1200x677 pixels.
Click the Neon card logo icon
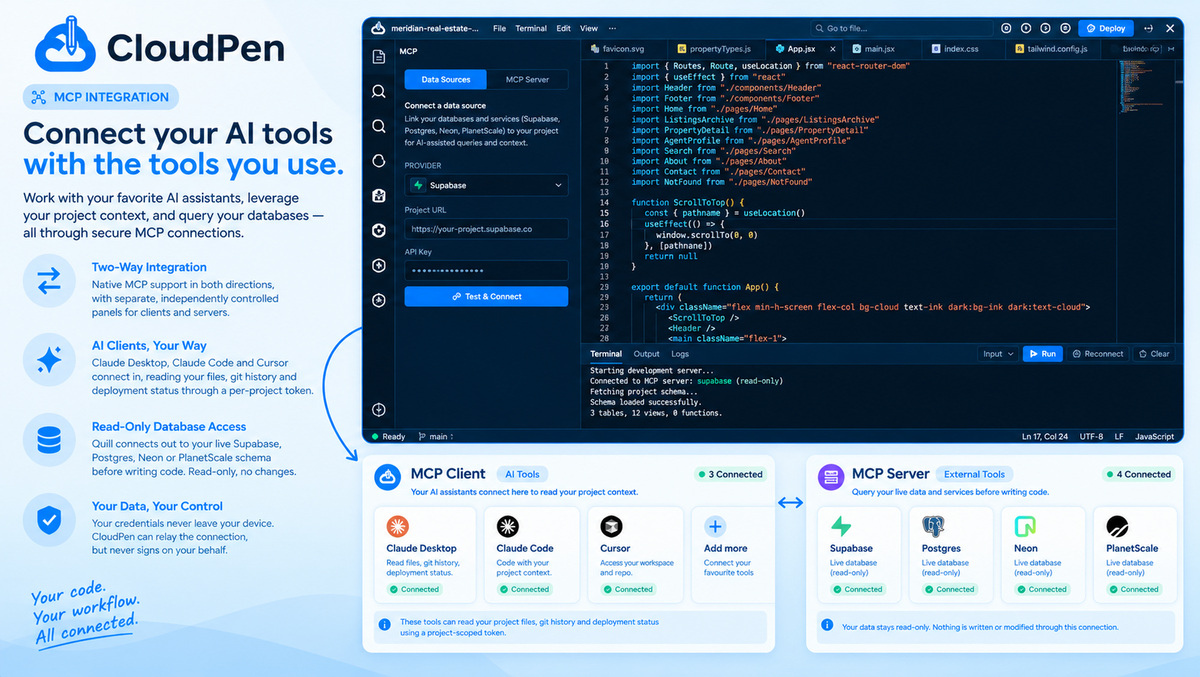coord(1025,527)
